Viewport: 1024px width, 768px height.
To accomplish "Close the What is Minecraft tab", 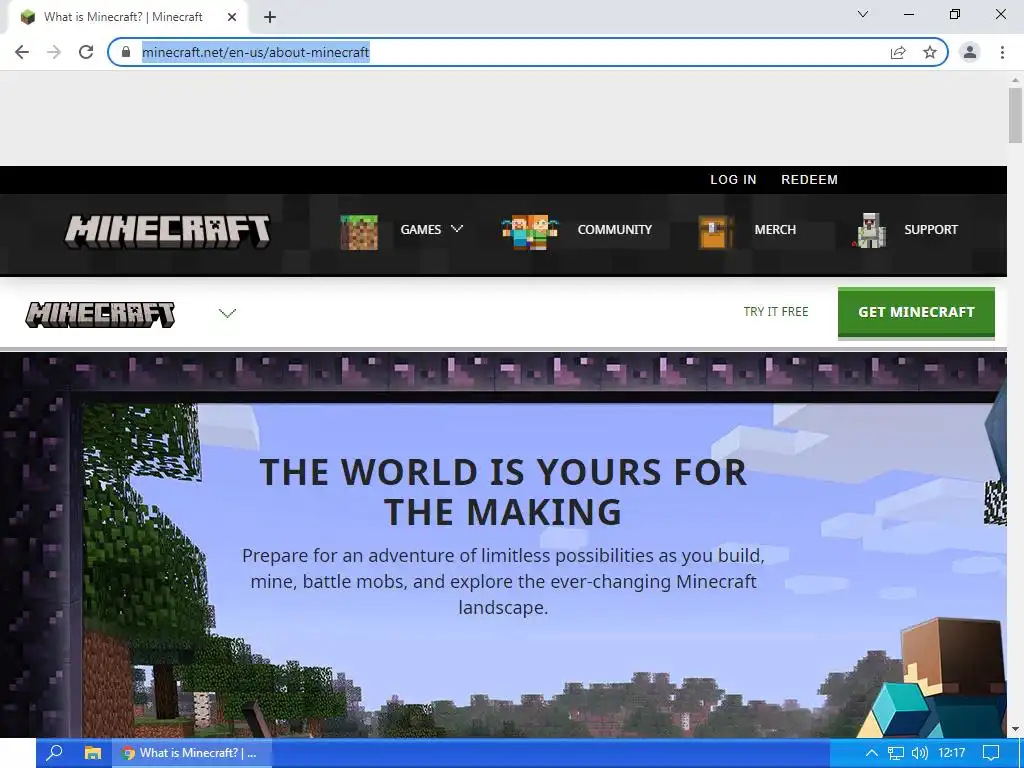I will click(232, 18).
